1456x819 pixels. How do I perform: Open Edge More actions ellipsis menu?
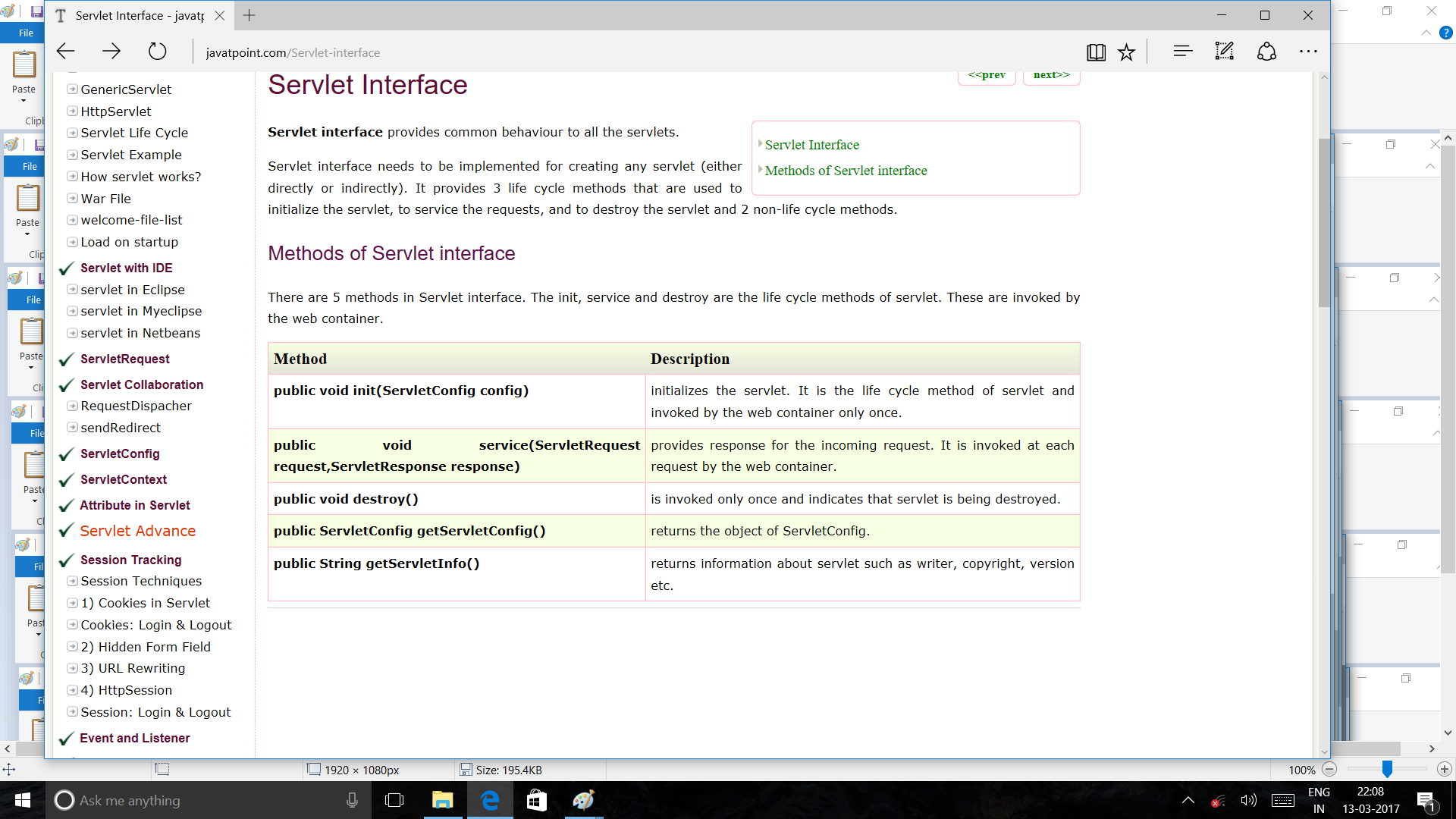(x=1308, y=52)
